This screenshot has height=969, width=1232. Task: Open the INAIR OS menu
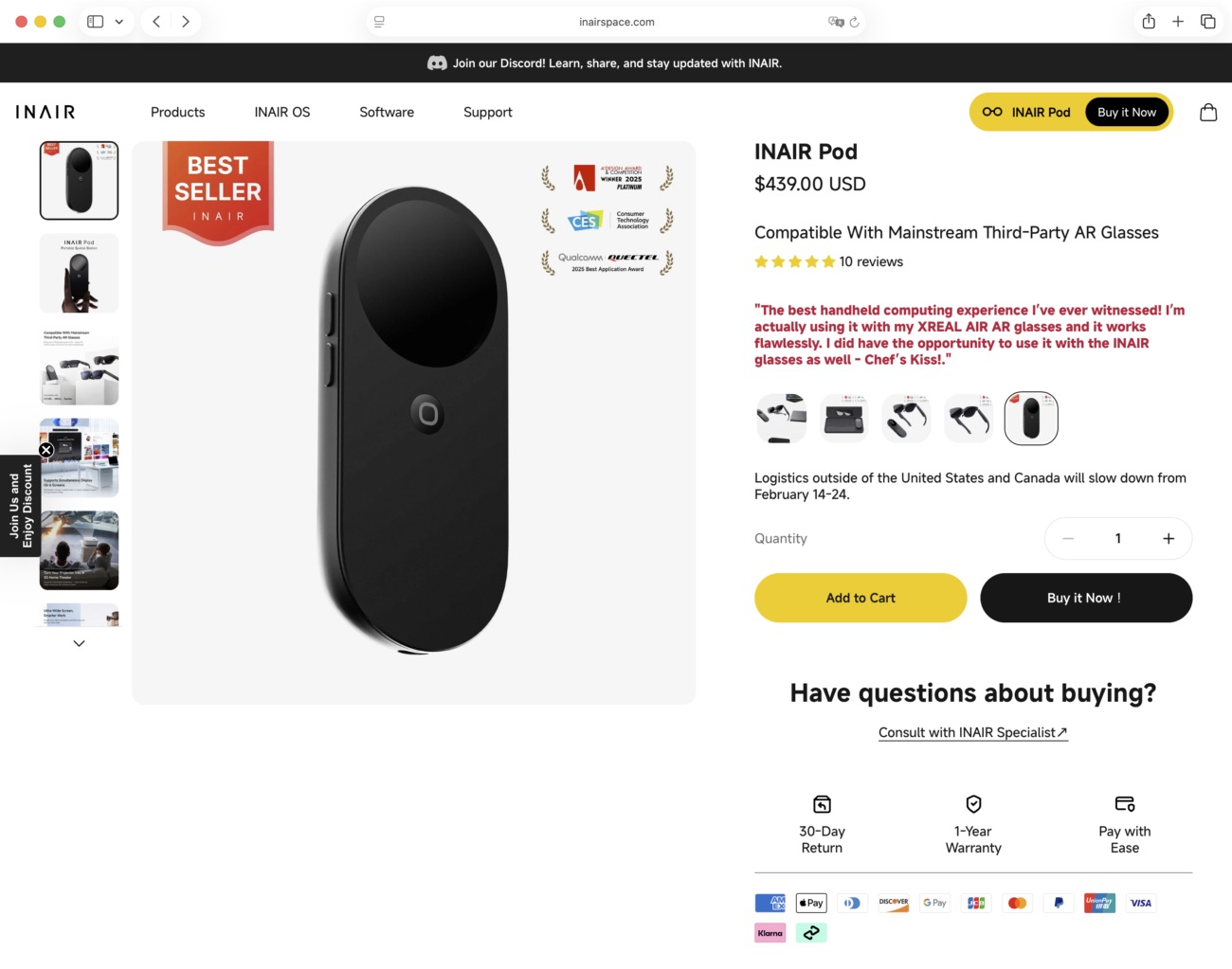coord(282,112)
